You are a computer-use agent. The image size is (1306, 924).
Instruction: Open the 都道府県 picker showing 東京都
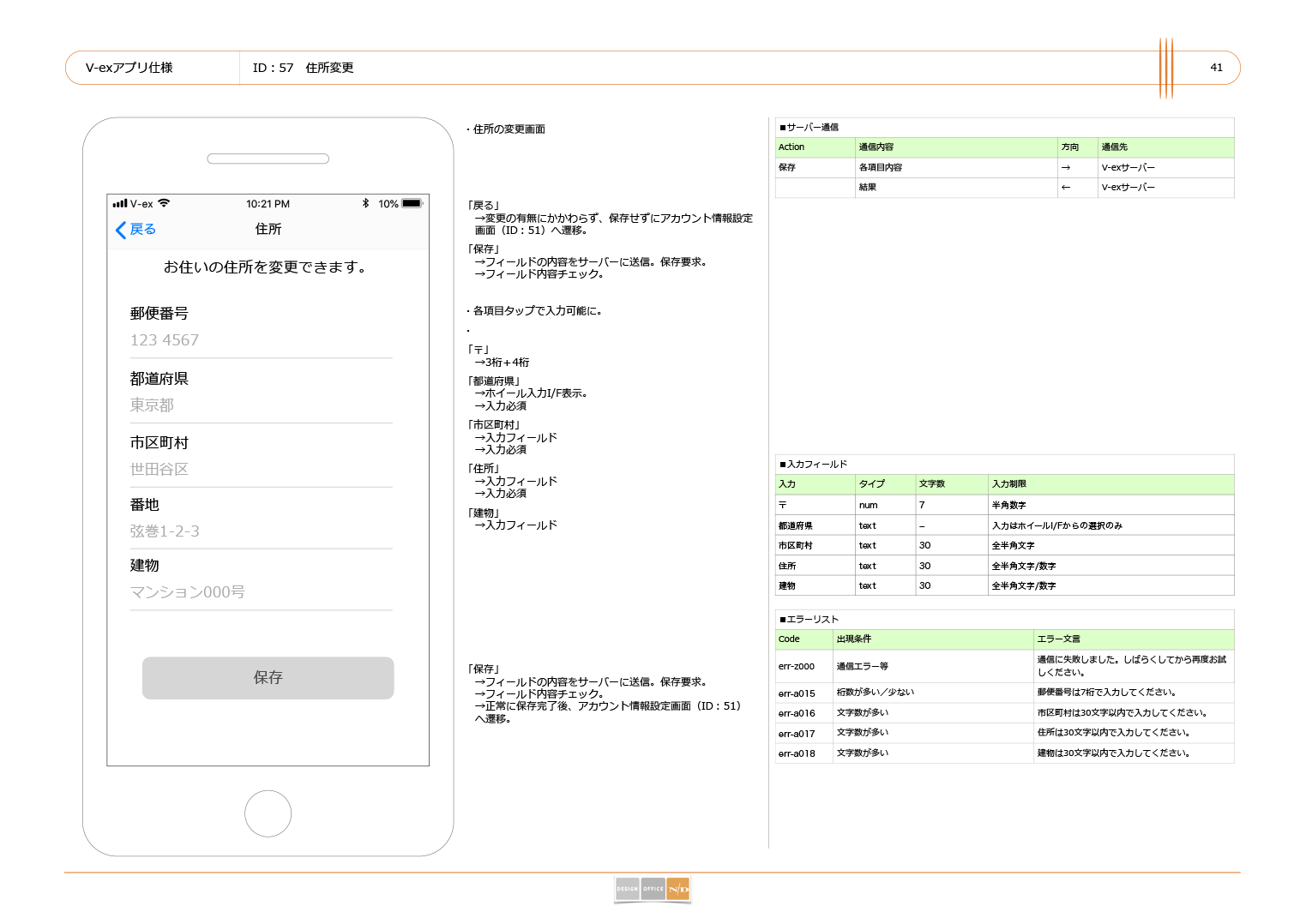(261, 405)
